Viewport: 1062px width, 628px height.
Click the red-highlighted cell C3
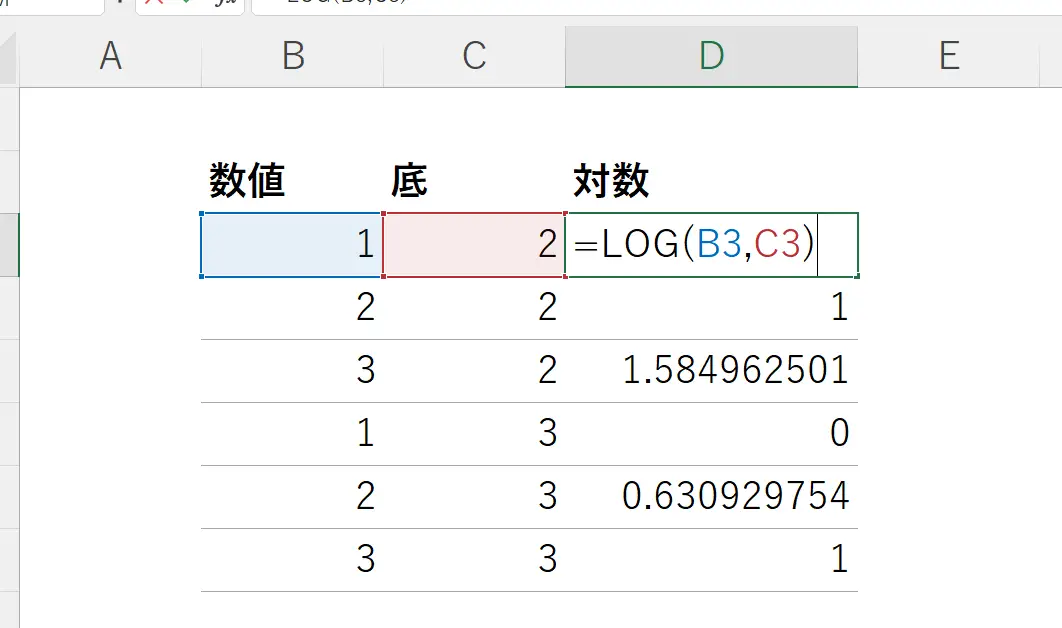[474, 245]
